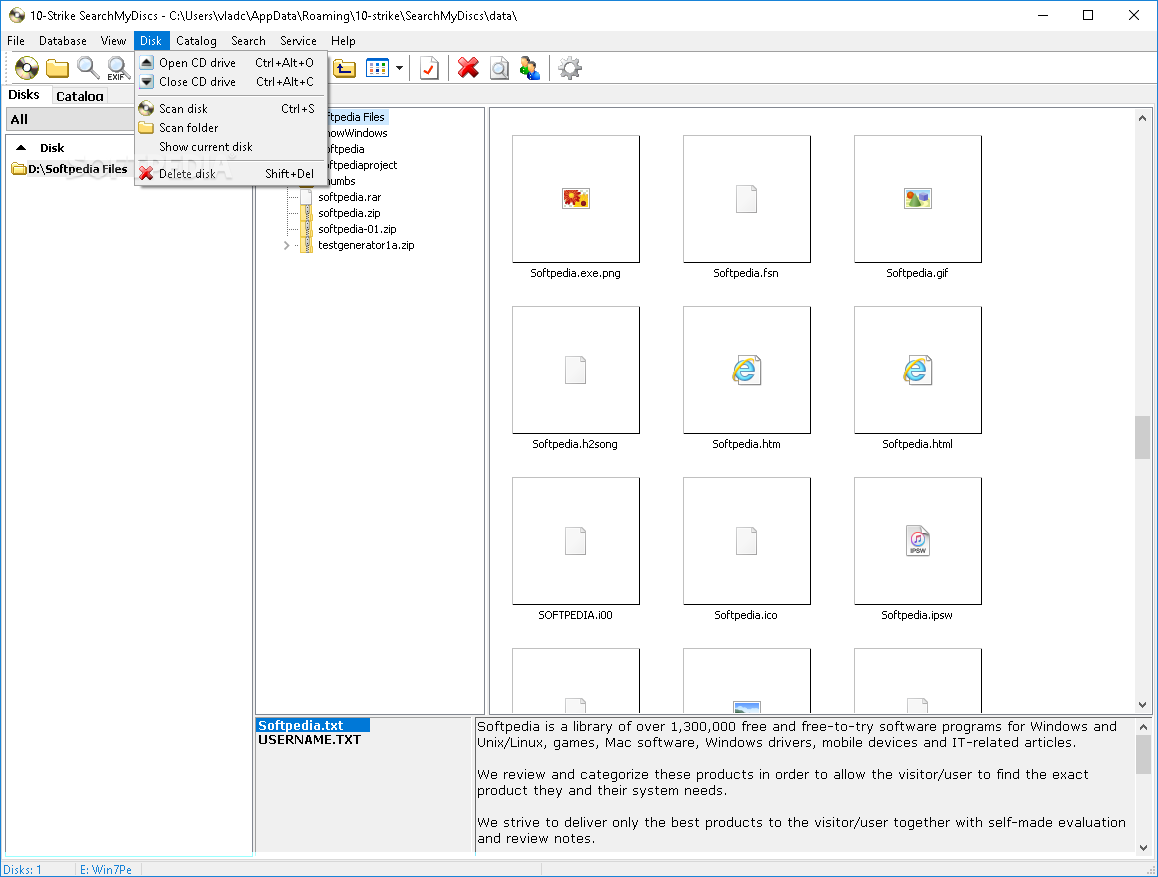Click the magnifier search toolbar icon
Viewport: 1158px width, 877px height.
pyautogui.click(x=88, y=68)
